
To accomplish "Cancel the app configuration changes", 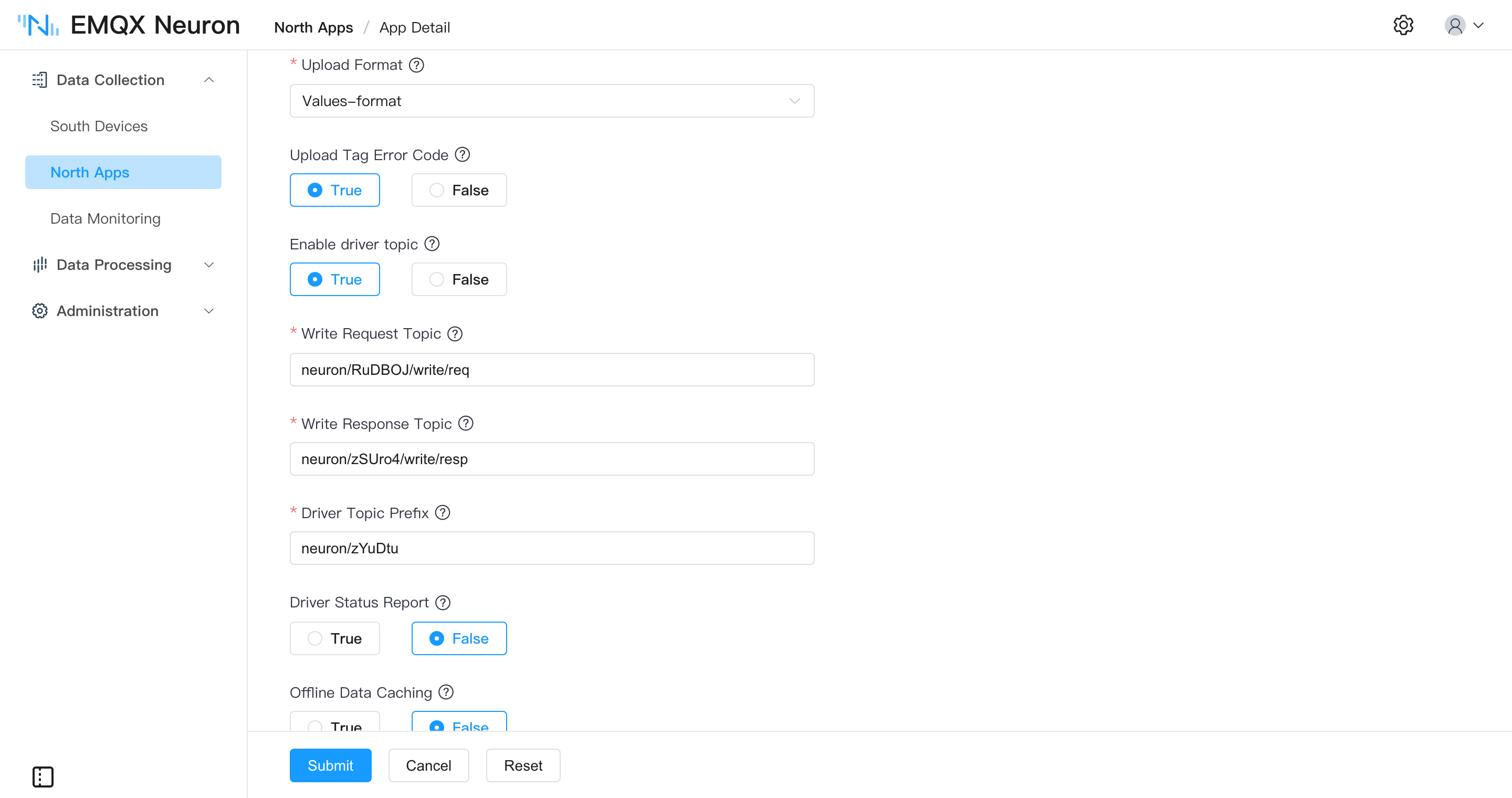I will point(428,765).
